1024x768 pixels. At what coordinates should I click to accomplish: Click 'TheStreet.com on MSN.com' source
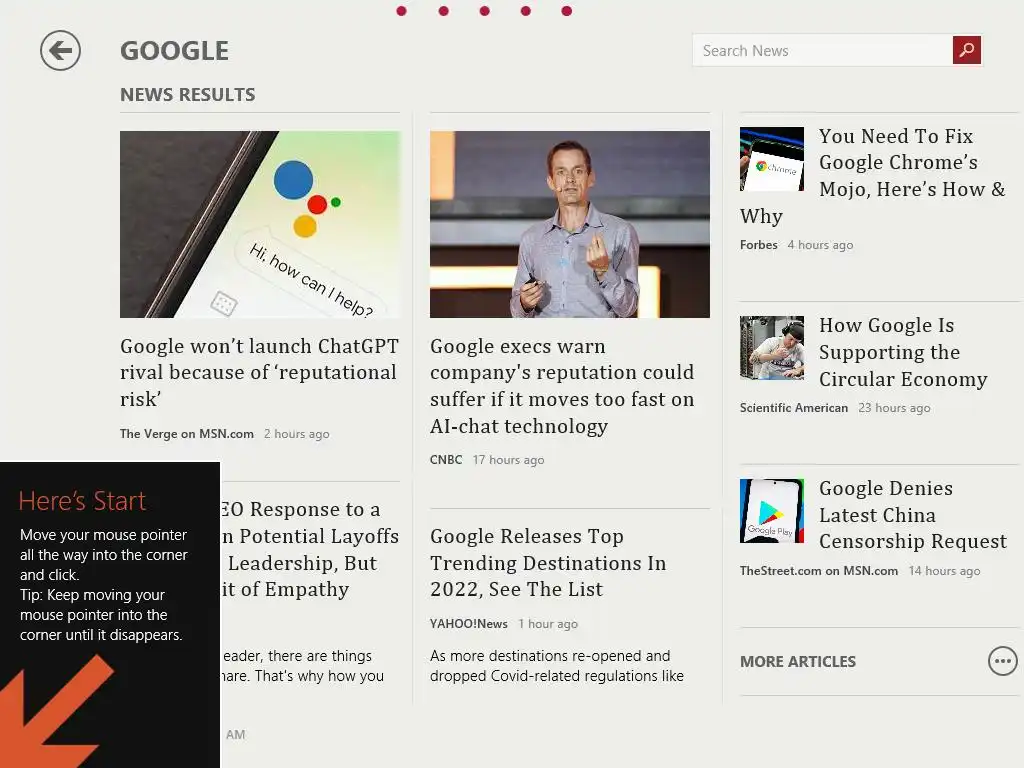[819, 571]
